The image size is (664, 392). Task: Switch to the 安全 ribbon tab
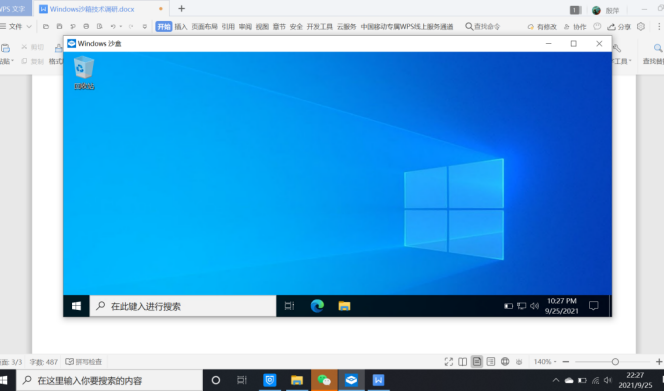pyautogui.click(x=296, y=26)
